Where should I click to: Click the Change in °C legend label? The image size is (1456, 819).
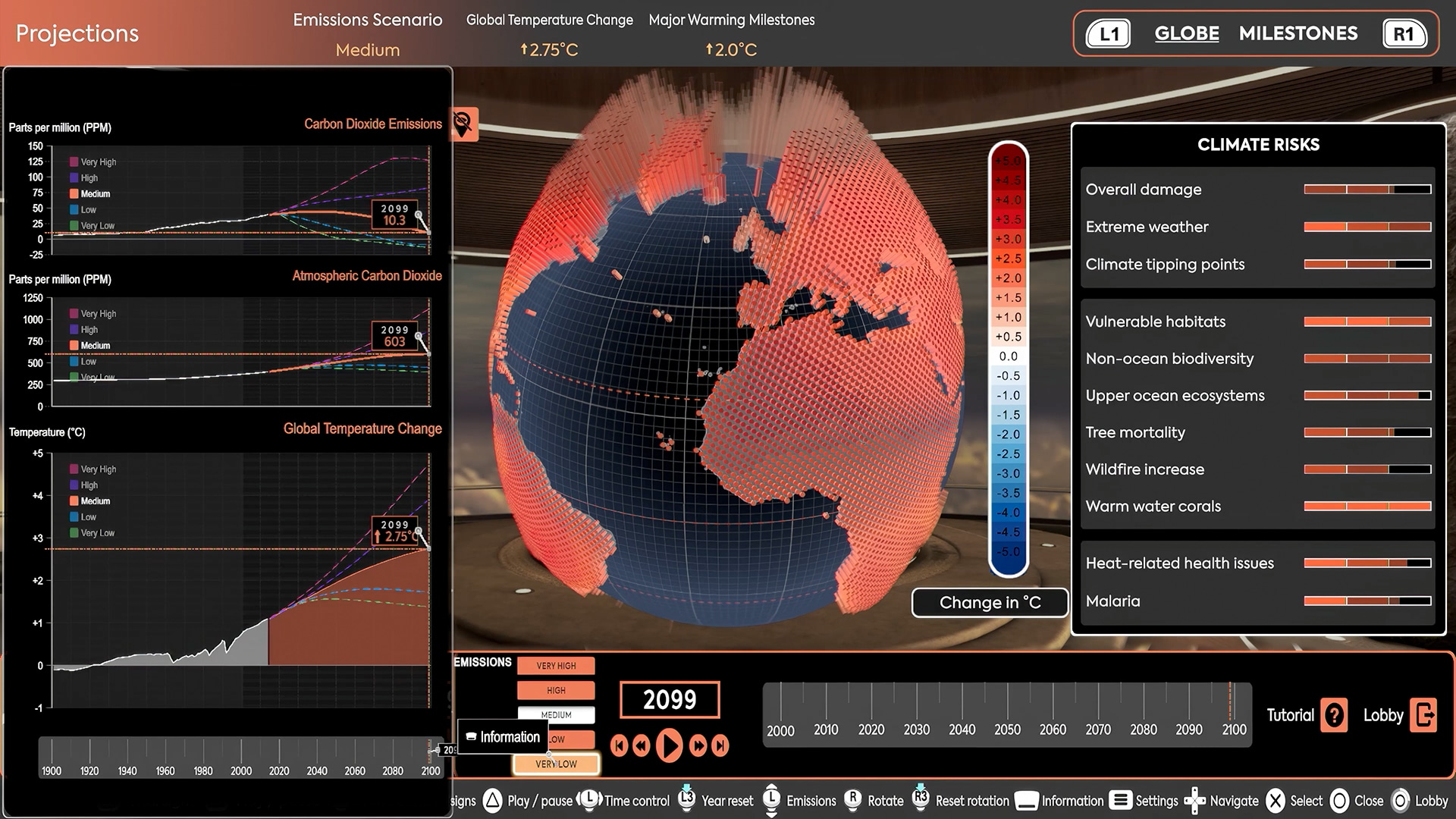point(990,603)
